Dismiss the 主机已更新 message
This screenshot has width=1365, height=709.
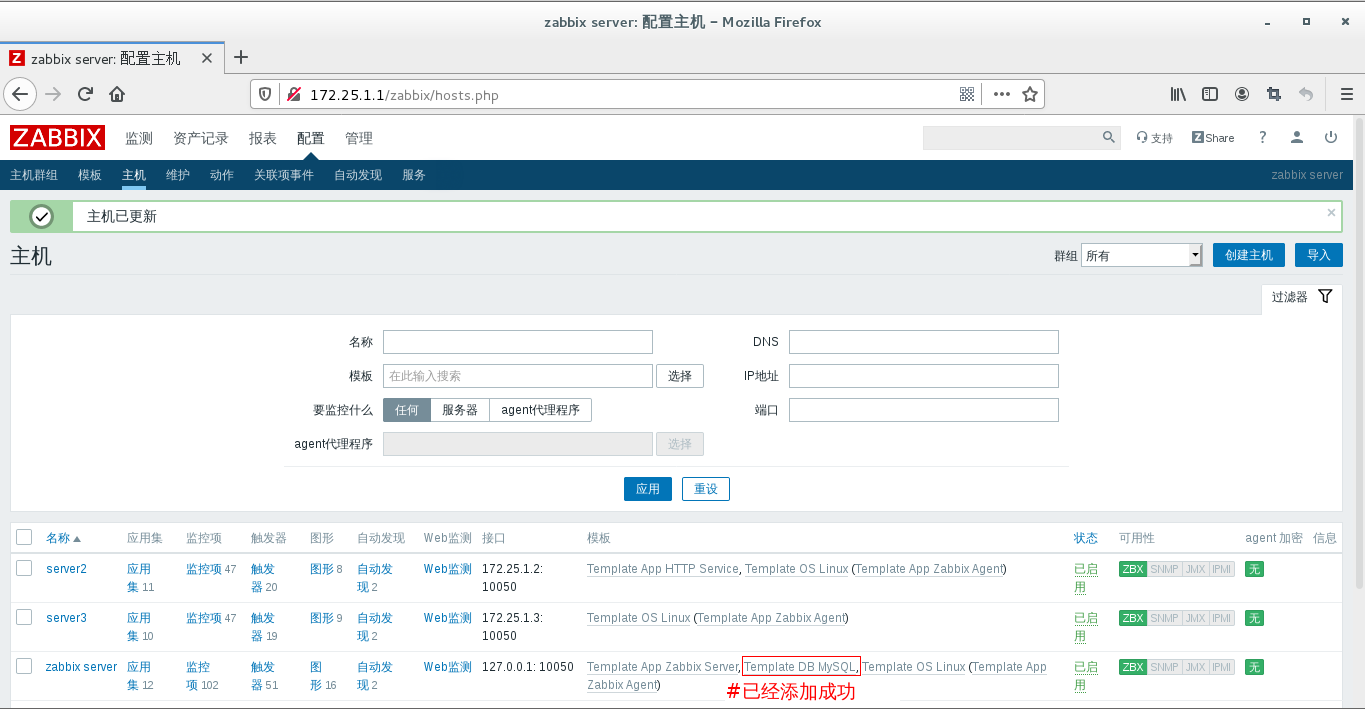[x=1331, y=212]
